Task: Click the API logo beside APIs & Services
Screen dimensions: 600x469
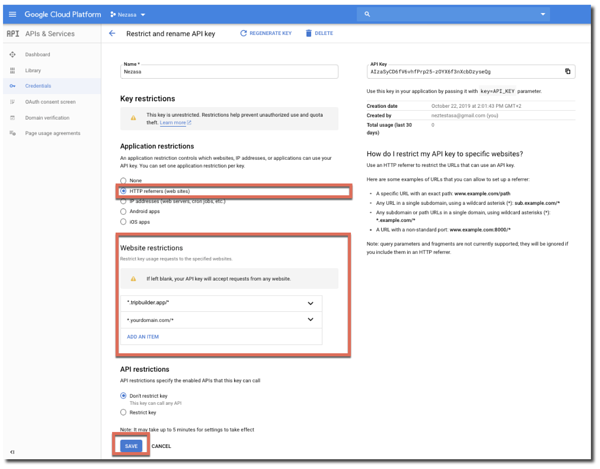Action: [13, 34]
